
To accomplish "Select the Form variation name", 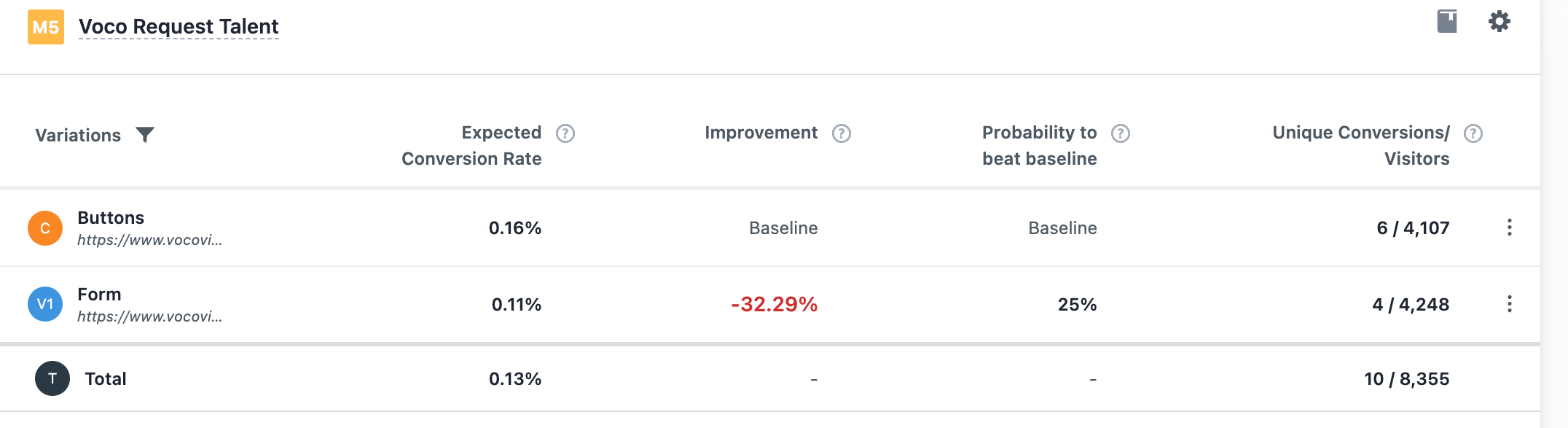I will tap(99, 295).
